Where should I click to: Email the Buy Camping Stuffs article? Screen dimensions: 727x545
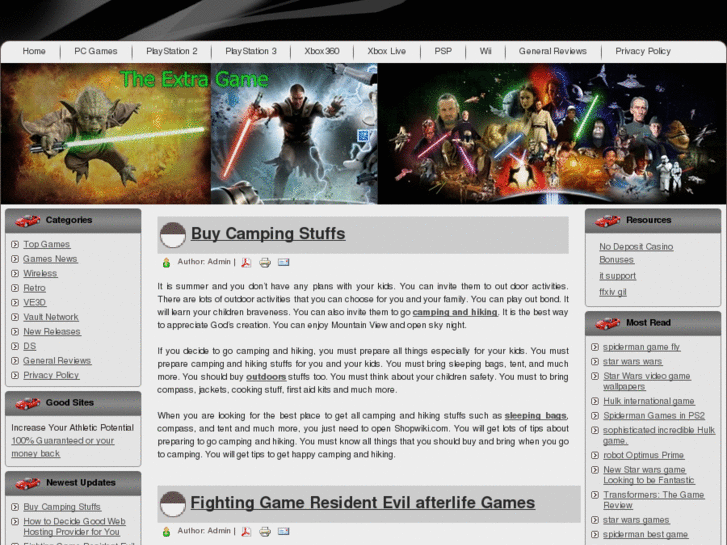283,262
